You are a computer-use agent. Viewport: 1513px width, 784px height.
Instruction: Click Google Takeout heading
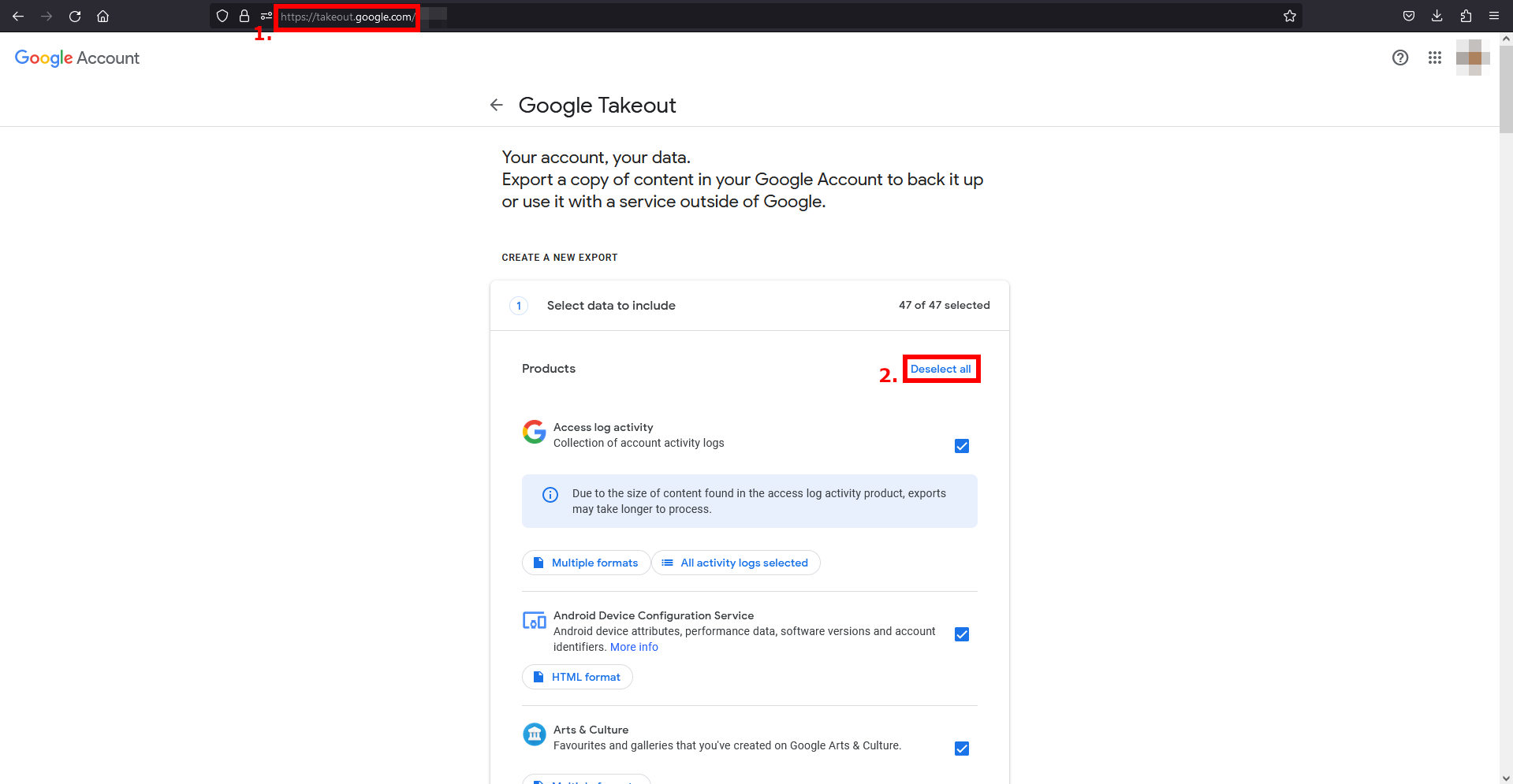(x=597, y=106)
